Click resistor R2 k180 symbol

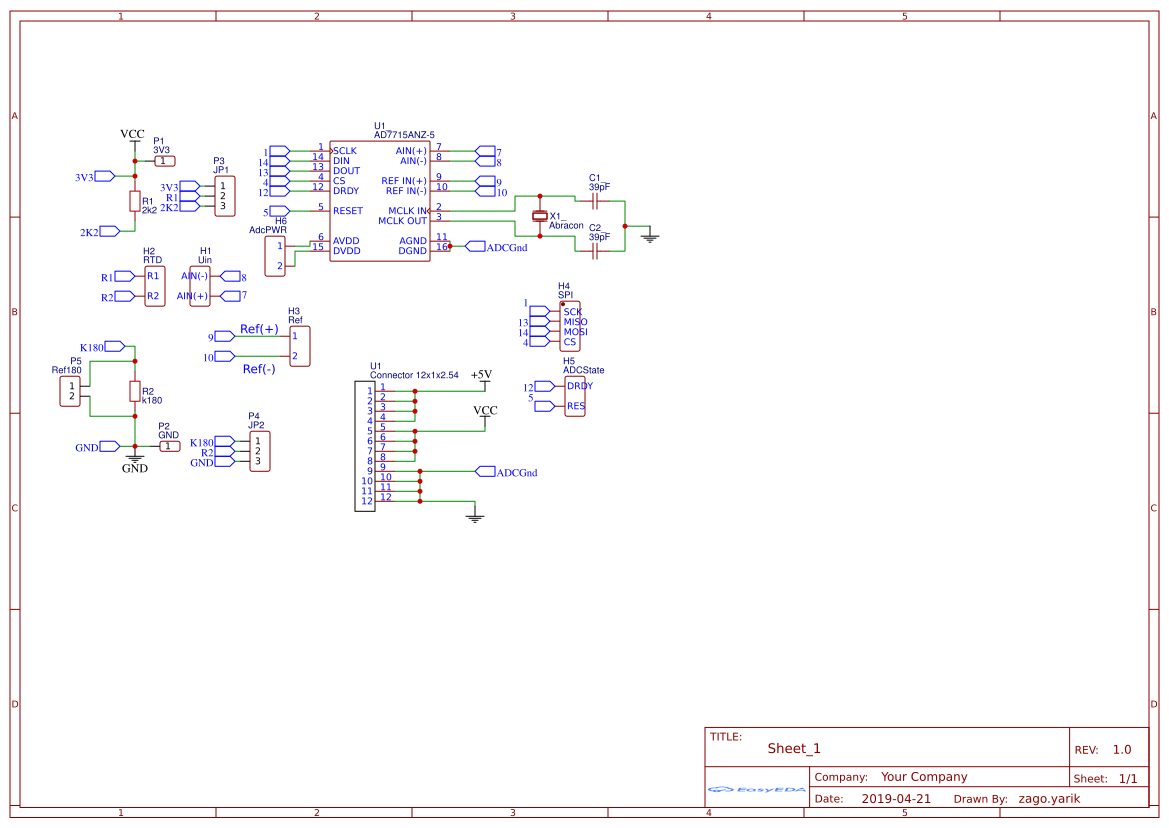coord(135,391)
